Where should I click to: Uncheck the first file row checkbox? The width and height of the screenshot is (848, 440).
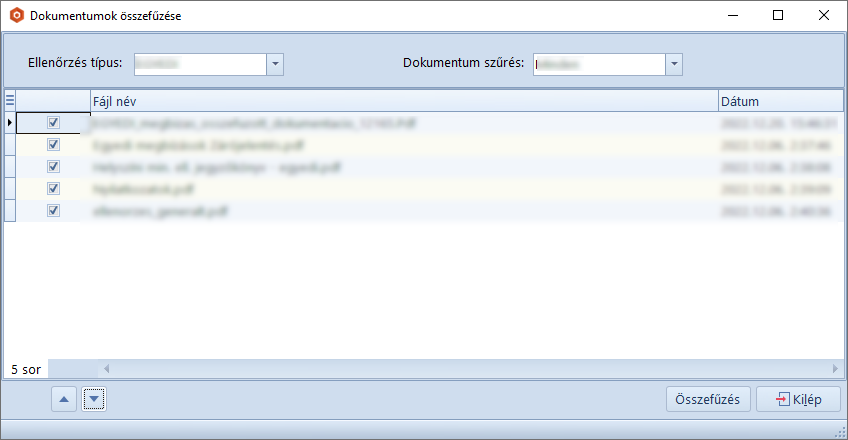pos(54,122)
